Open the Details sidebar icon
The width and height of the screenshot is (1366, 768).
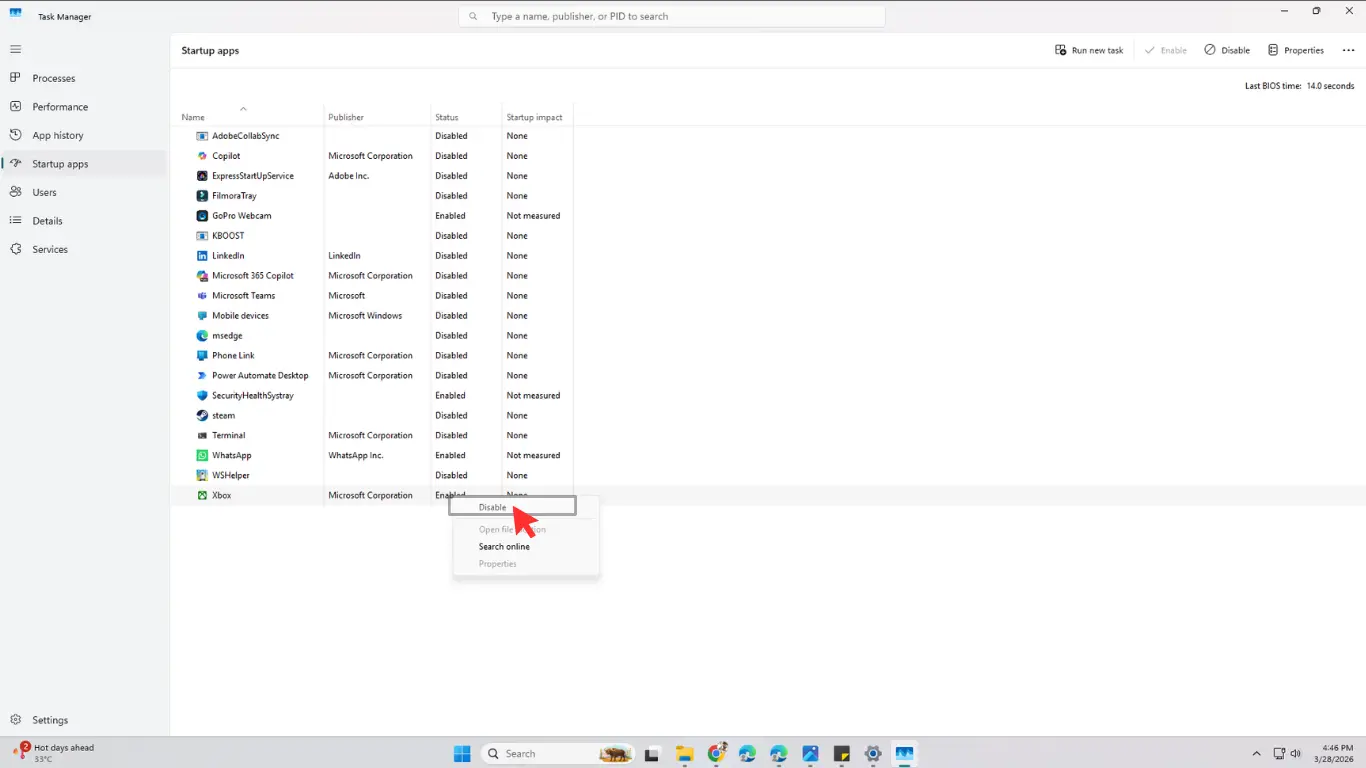[15, 221]
